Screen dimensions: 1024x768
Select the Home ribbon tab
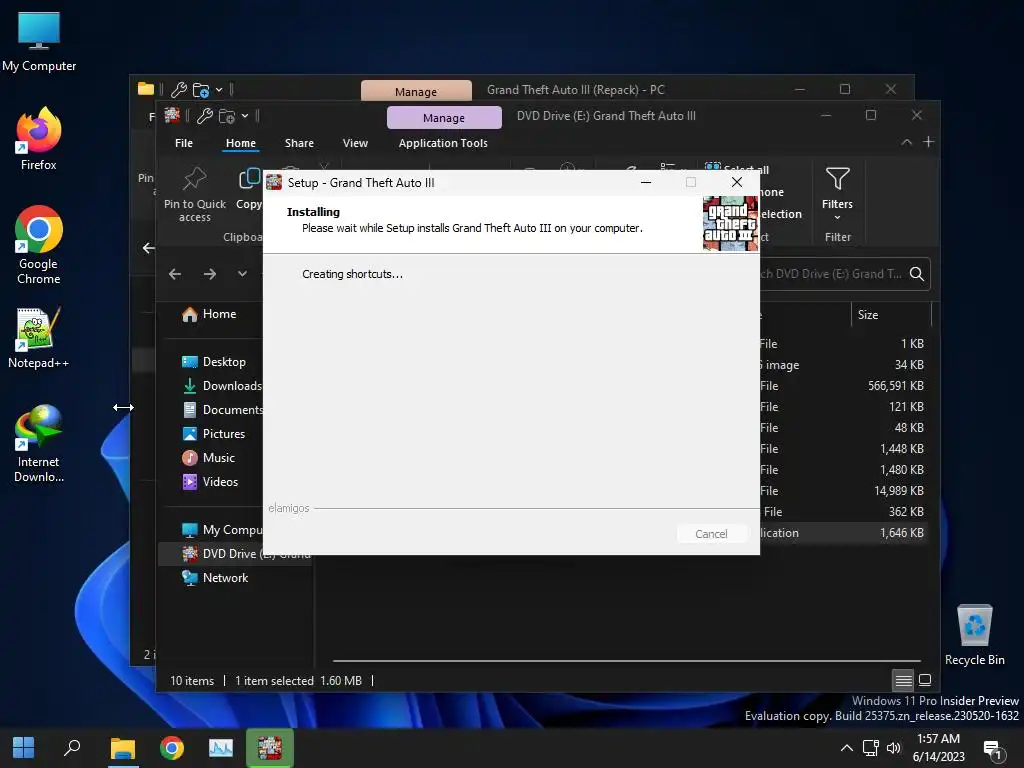pyautogui.click(x=241, y=143)
